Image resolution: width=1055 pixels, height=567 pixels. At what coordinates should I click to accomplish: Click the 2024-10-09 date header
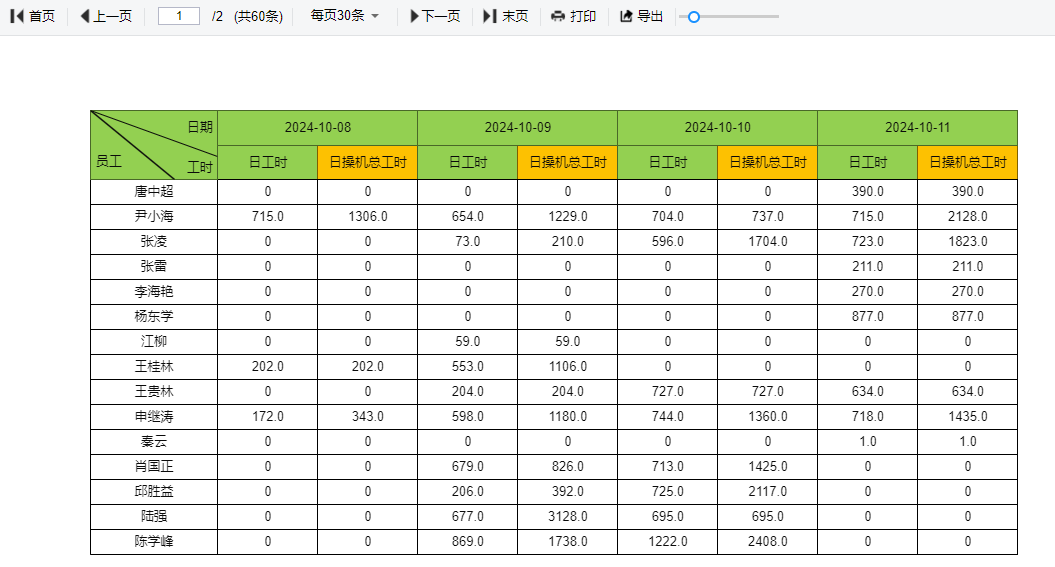(517, 128)
